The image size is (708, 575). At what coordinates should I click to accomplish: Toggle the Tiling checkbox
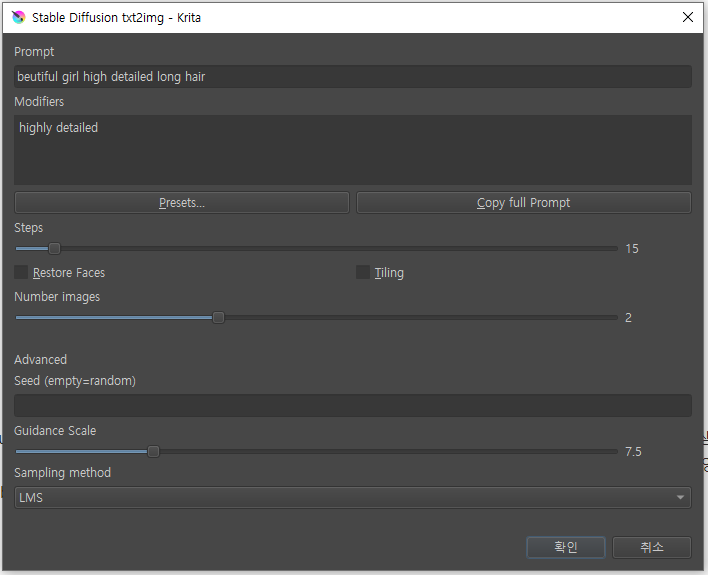[x=363, y=272]
